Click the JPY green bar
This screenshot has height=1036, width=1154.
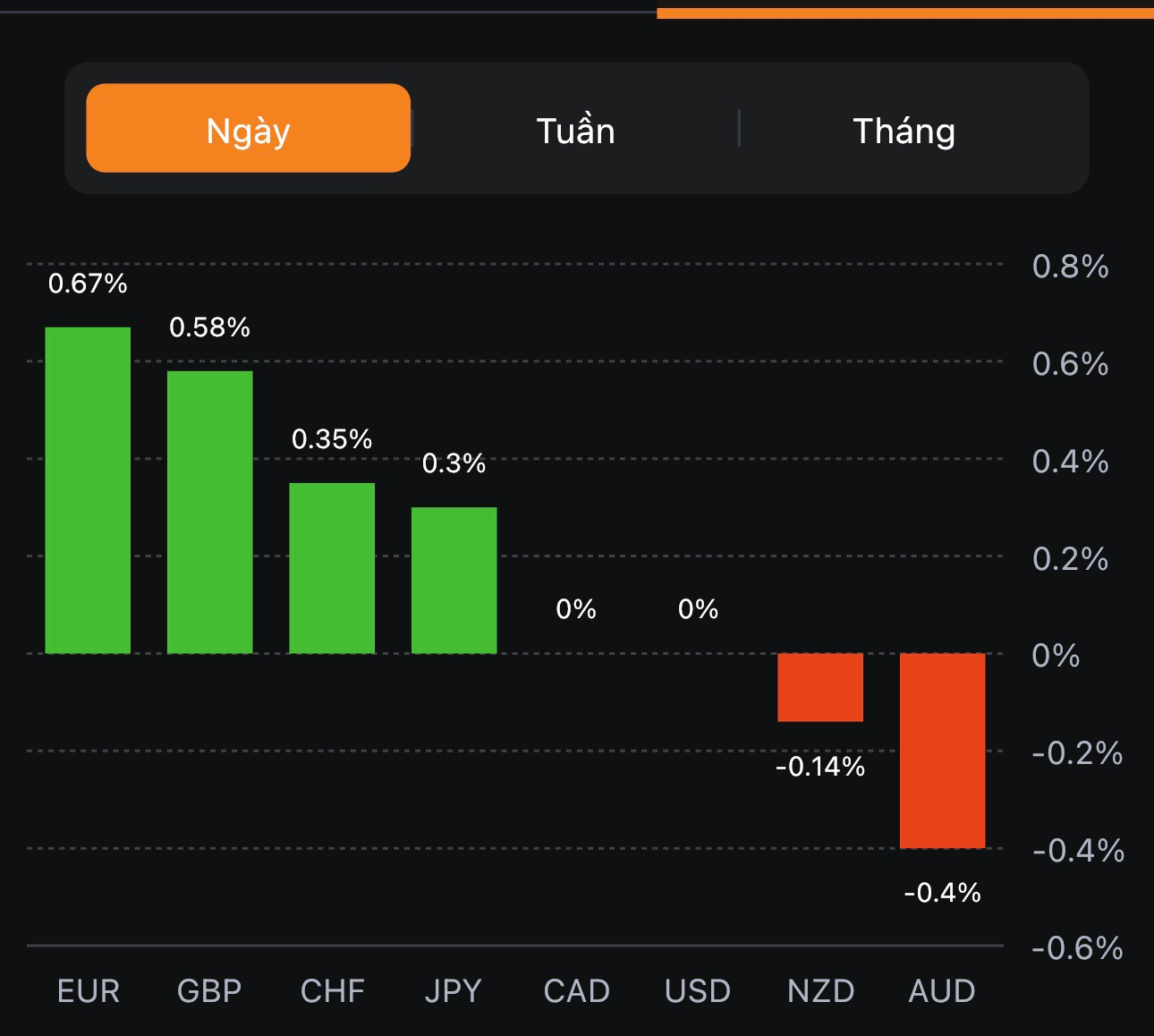[x=454, y=580]
